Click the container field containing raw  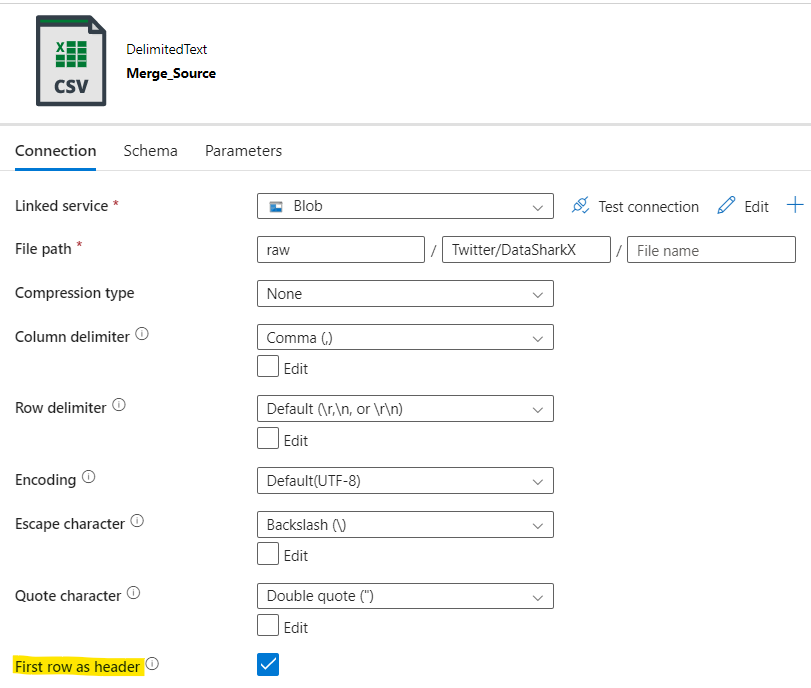click(341, 250)
